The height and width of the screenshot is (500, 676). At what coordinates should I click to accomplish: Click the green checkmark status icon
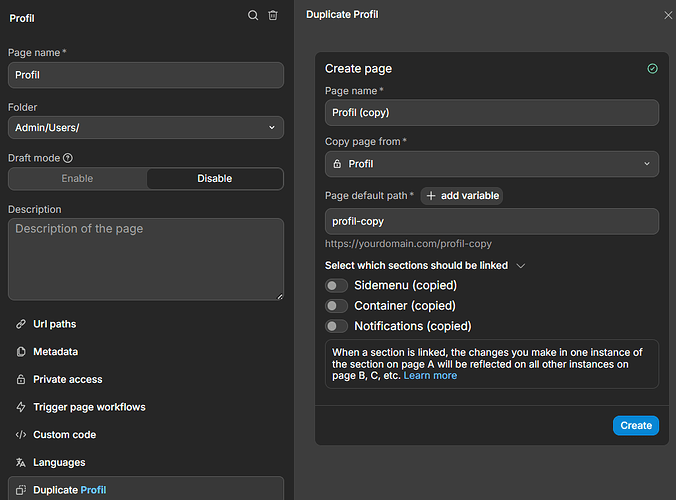[x=652, y=69]
